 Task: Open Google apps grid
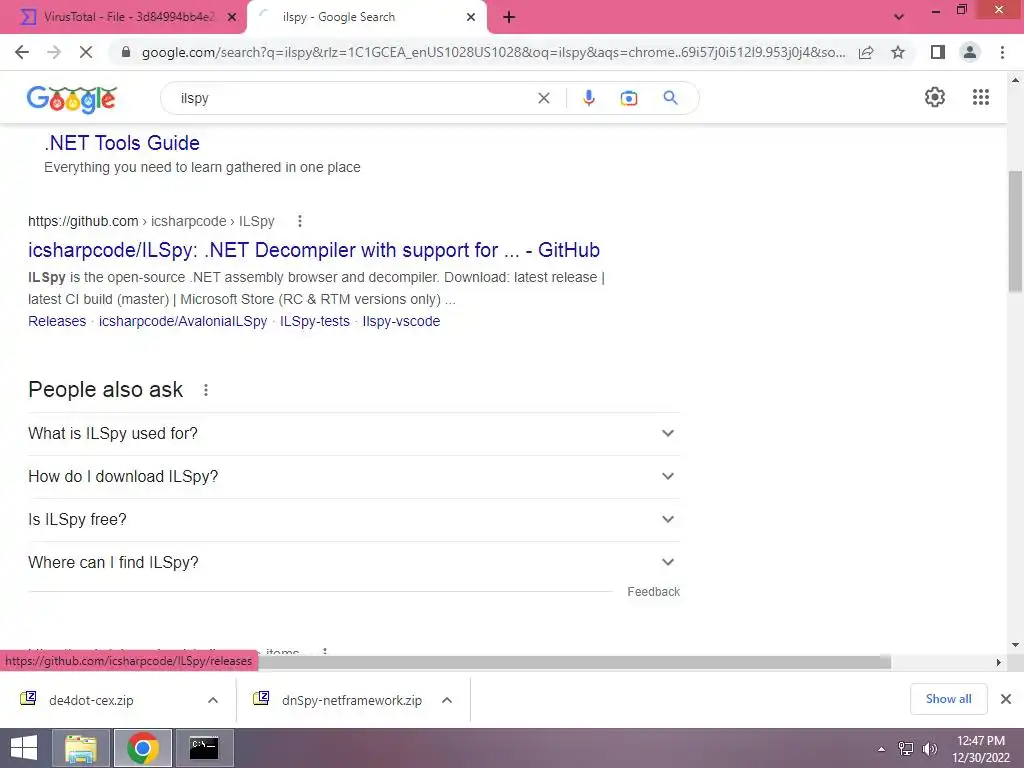[x=980, y=97]
